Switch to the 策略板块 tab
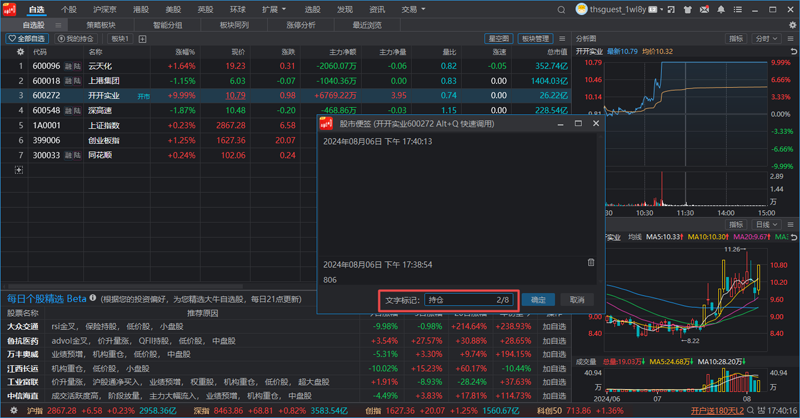This screenshot has height=418, width=800. [x=100, y=24]
